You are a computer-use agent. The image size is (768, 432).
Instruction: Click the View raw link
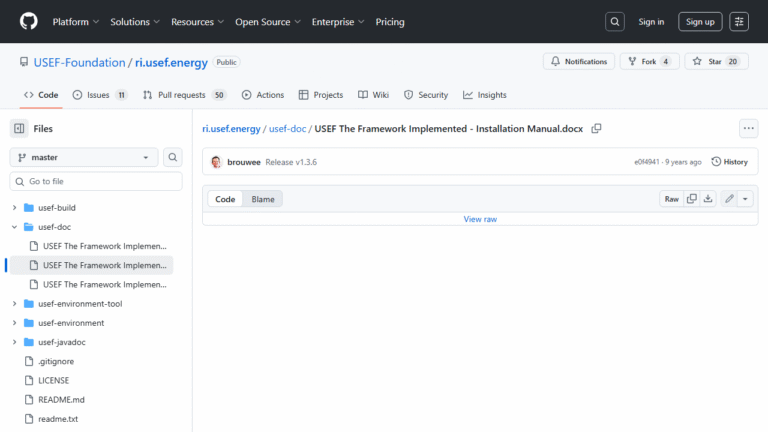pyautogui.click(x=480, y=219)
